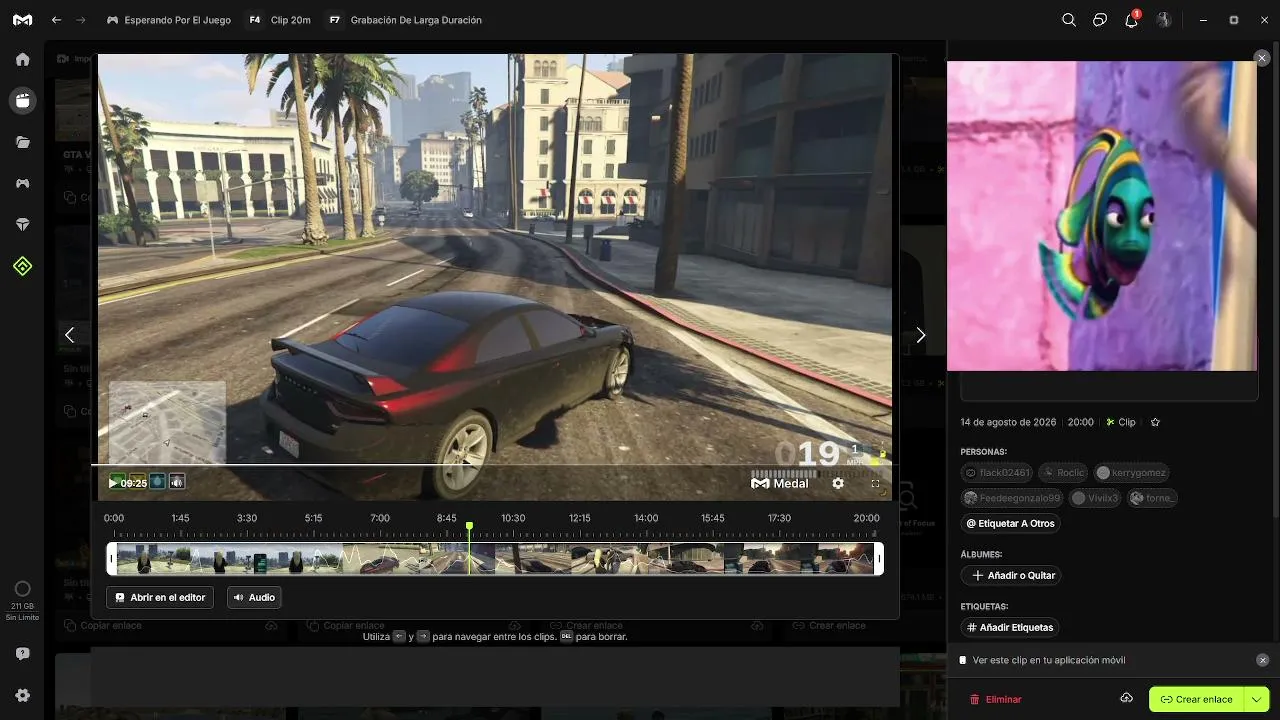This screenshot has height=720, width=1280.
Task: Delete the clip with Eliminar
Action: (996, 699)
